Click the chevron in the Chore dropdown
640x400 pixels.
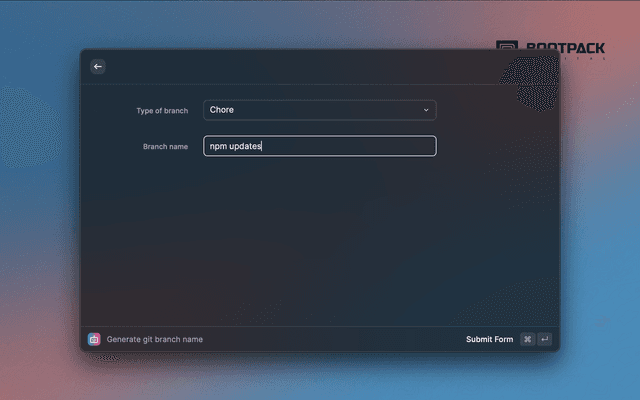(425, 110)
